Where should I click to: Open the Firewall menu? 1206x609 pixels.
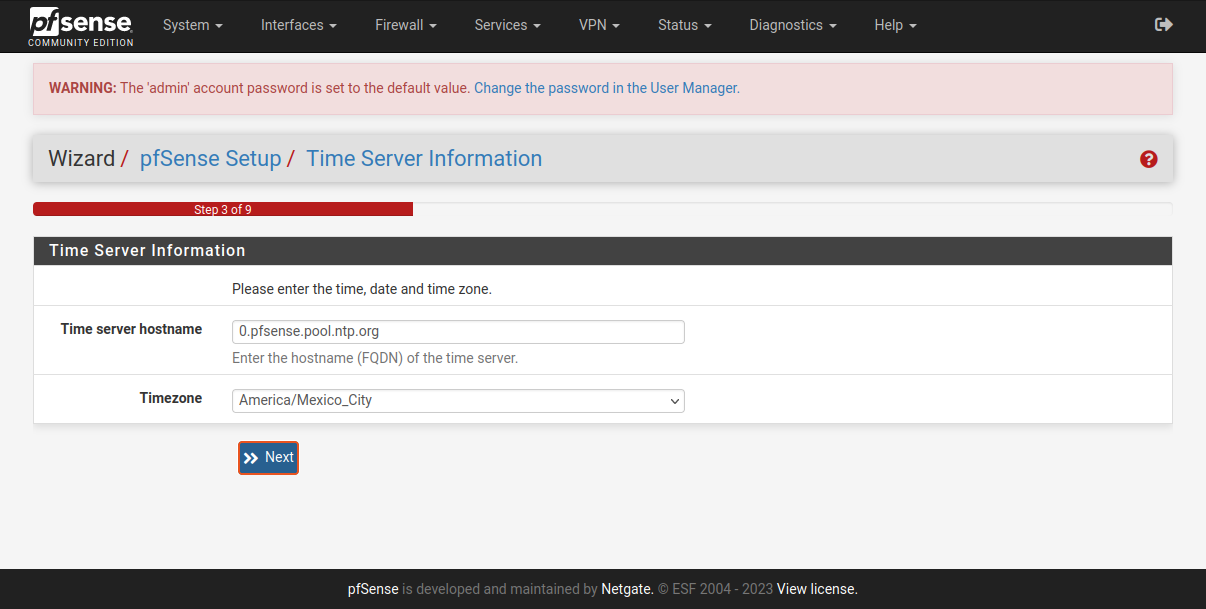[x=405, y=25]
